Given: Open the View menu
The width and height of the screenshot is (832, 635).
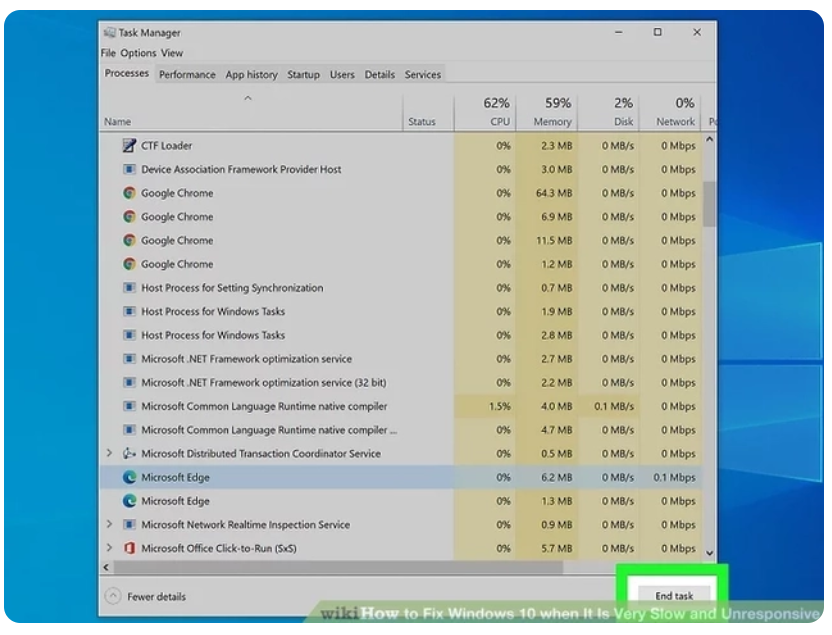Looking at the screenshot, I should tap(172, 53).
